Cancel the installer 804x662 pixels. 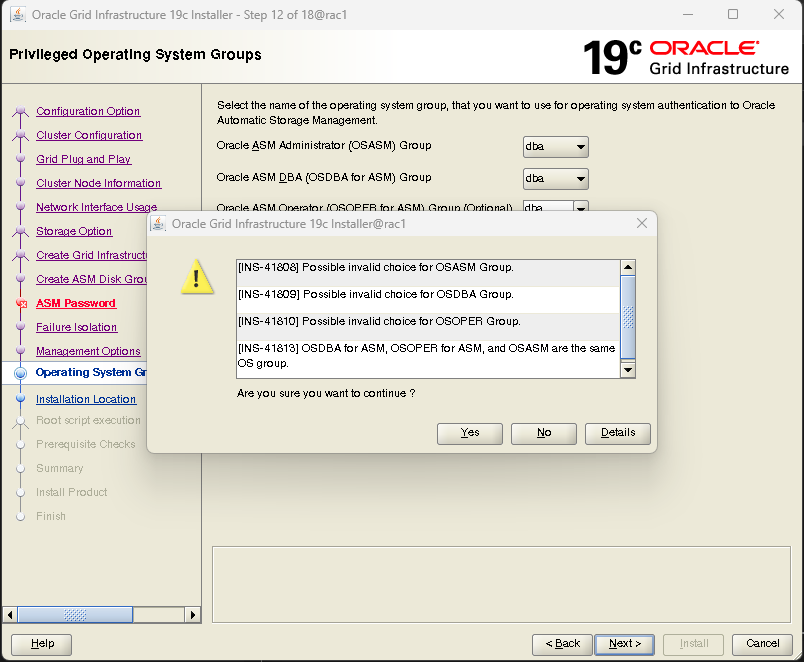pos(762,644)
